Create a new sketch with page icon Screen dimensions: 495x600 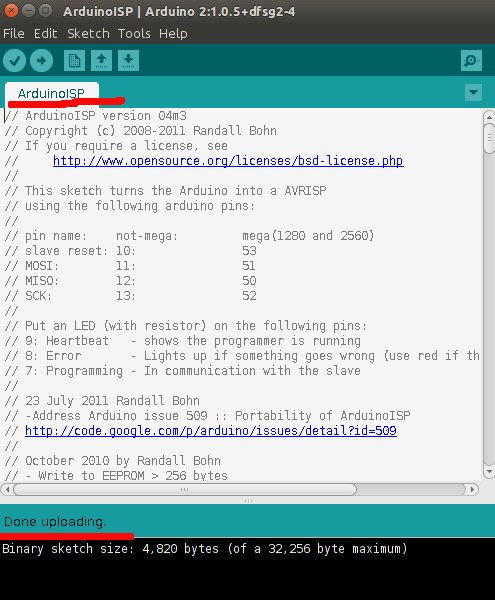click(x=74, y=60)
